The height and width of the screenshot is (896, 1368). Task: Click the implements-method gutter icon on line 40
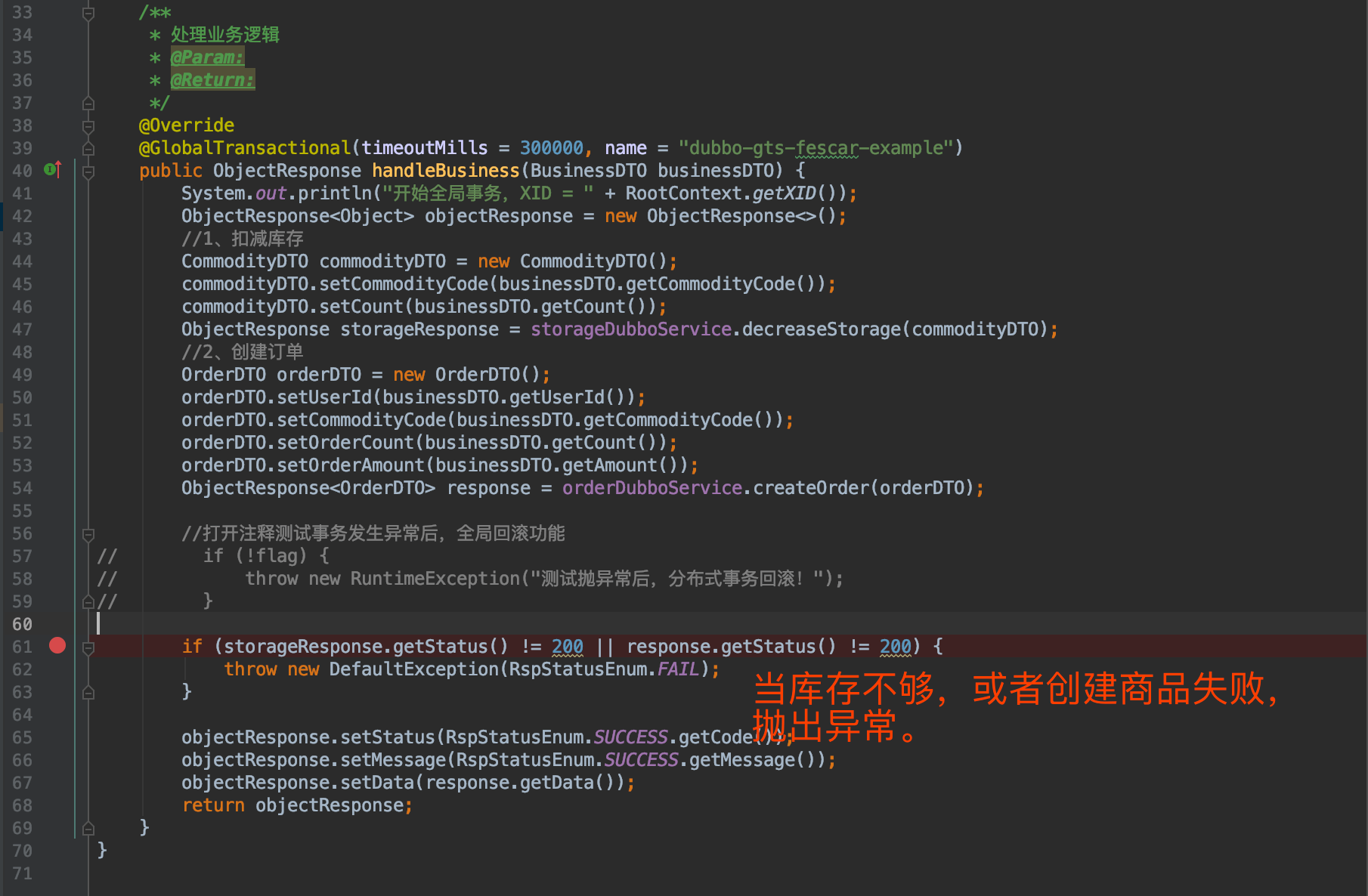52,169
